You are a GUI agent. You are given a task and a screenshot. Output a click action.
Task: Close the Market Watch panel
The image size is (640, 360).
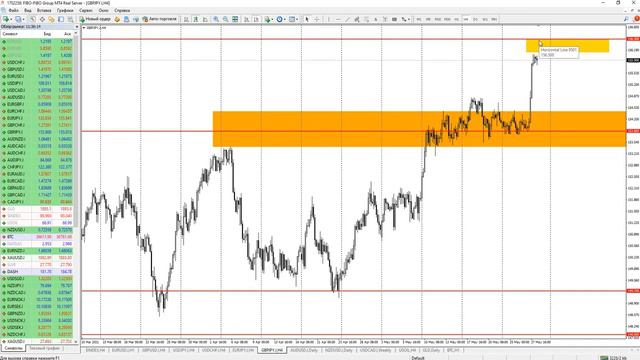(x=76, y=27)
